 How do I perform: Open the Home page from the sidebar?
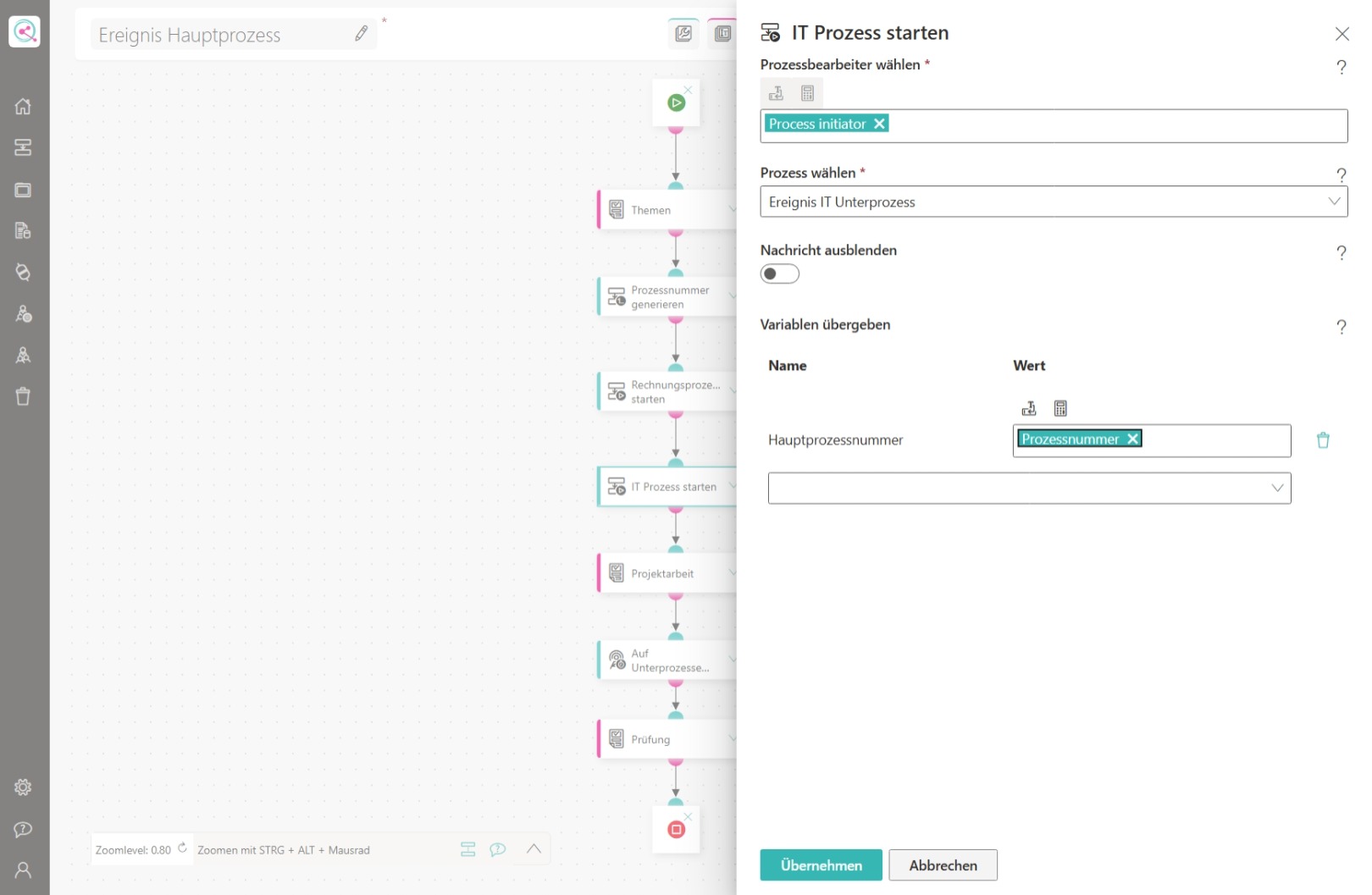(x=23, y=106)
